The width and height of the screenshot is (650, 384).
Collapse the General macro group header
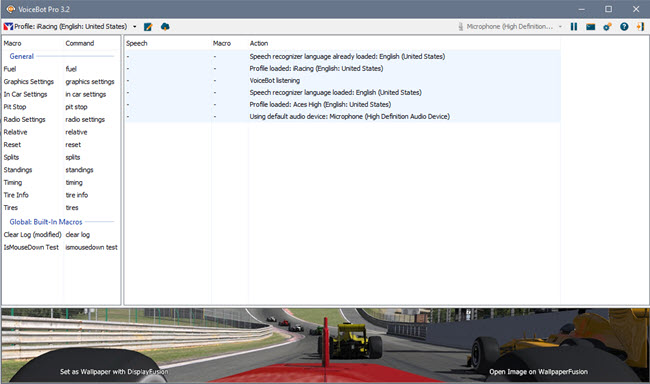coord(22,56)
